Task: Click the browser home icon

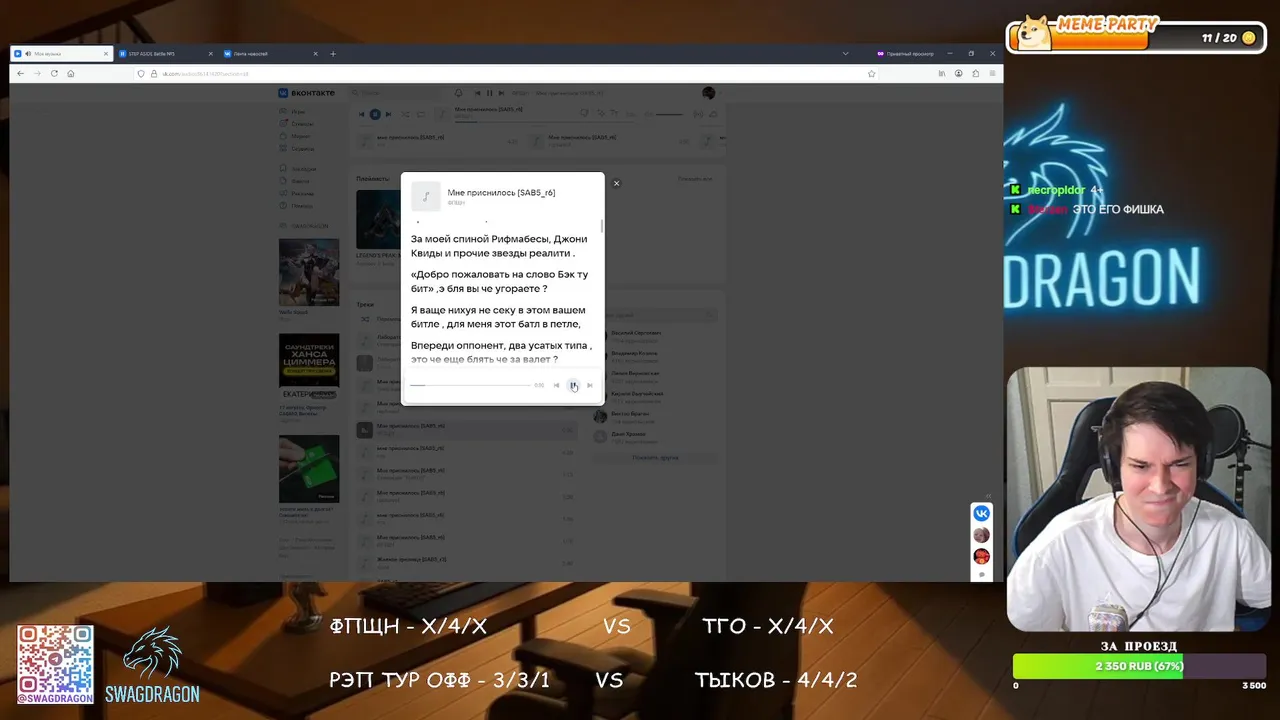Action: (70, 73)
